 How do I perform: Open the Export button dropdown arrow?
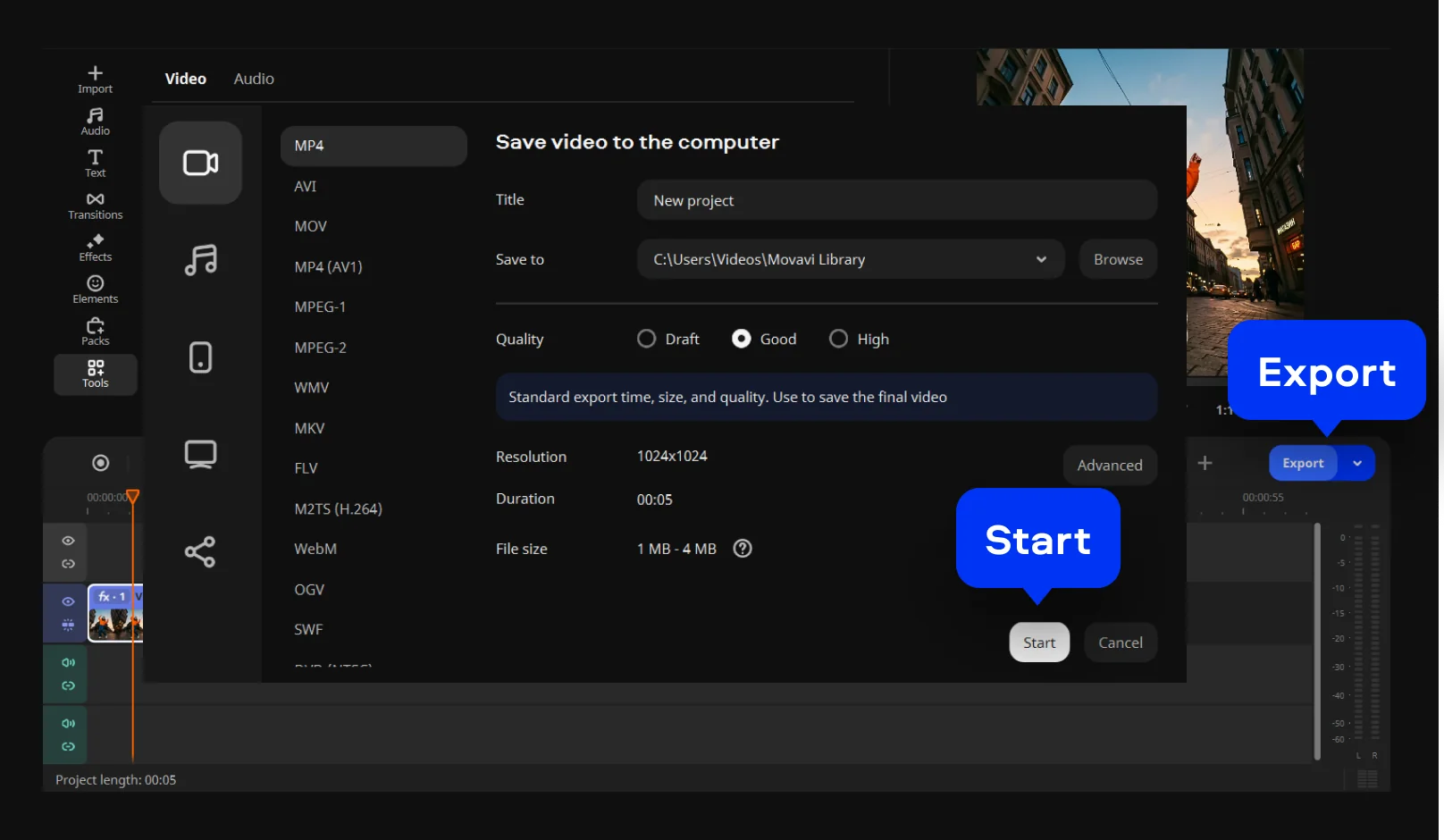pyautogui.click(x=1357, y=463)
